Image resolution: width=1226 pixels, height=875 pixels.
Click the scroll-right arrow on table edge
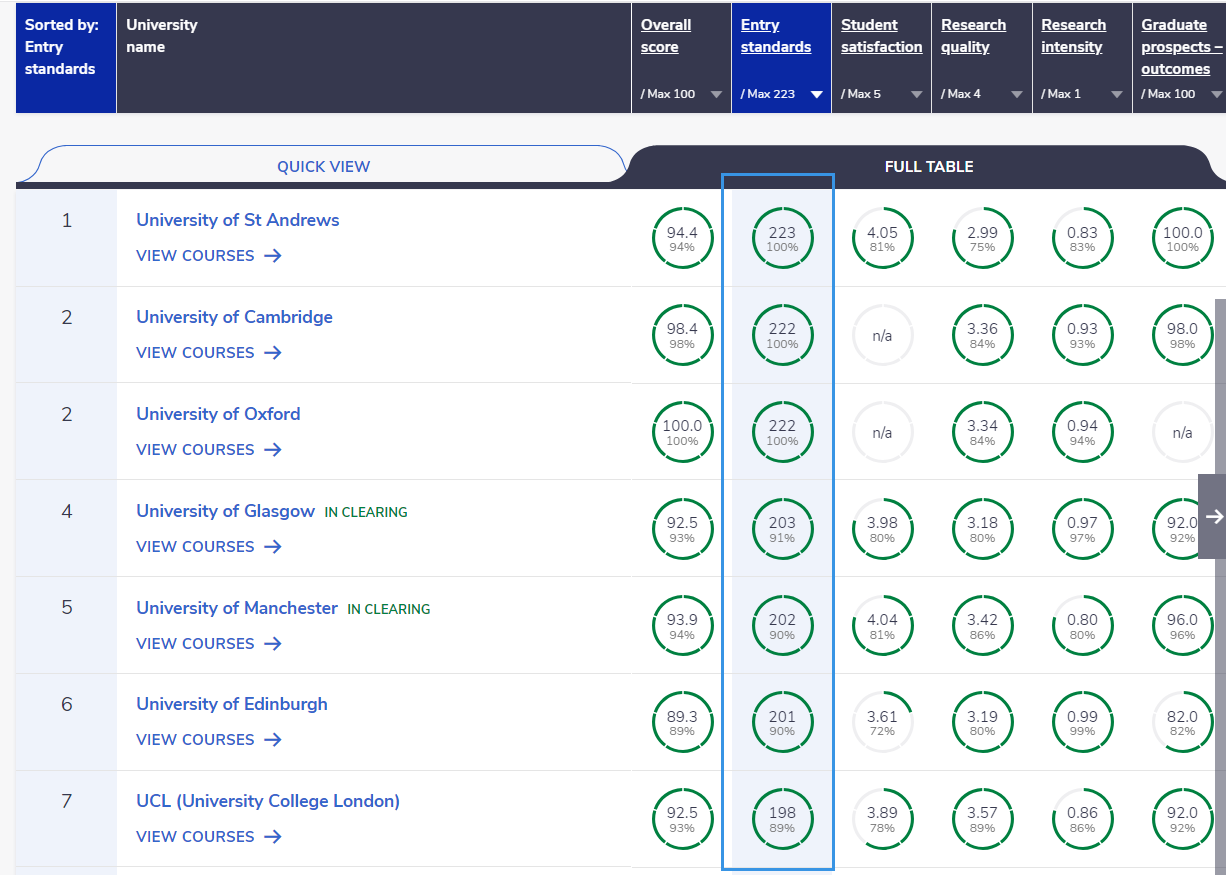(1213, 517)
